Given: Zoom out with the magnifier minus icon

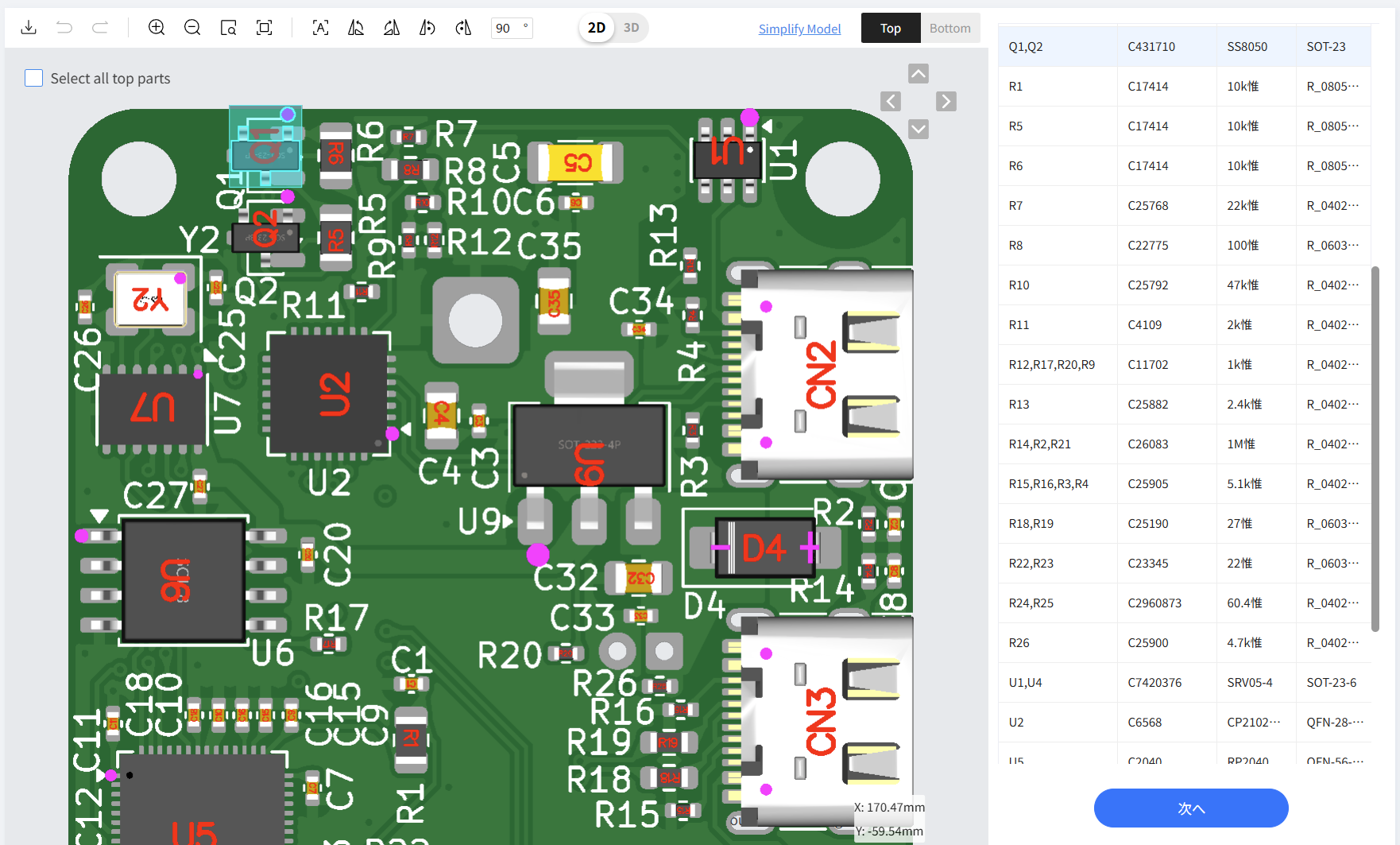Looking at the screenshot, I should (x=192, y=28).
